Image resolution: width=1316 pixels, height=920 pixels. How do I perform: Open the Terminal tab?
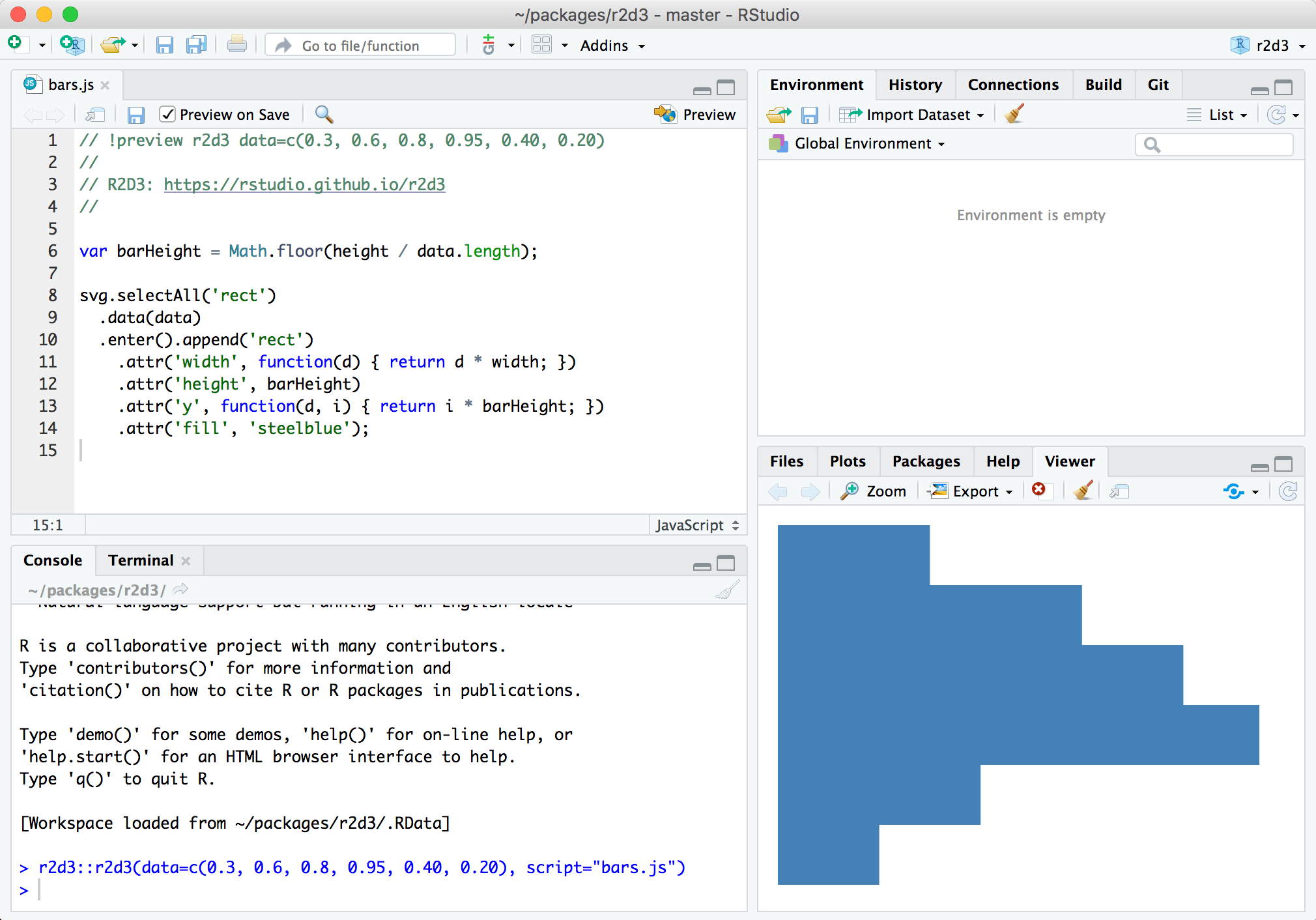[x=140, y=560]
